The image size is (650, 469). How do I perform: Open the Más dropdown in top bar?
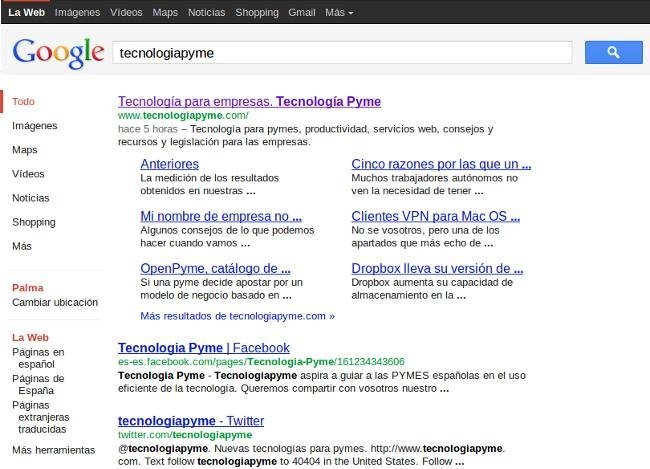click(x=339, y=12)
